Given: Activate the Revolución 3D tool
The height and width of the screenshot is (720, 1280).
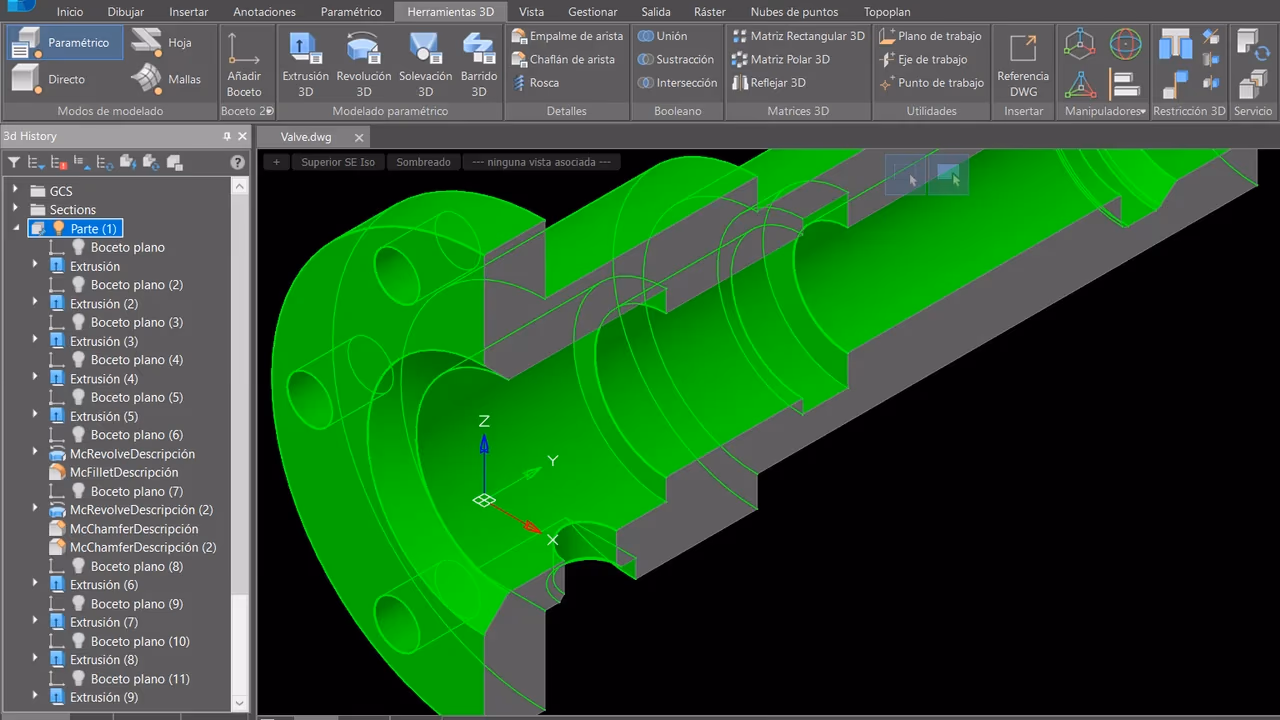Looking at the screenshot, I should pos(364,64).
